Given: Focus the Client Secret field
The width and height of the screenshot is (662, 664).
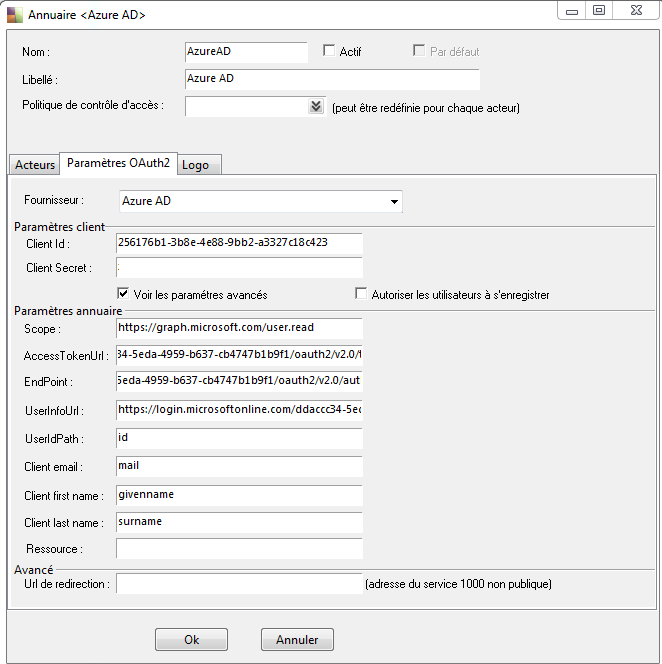Looking at the screenshot, I should (x=239, y=268).
